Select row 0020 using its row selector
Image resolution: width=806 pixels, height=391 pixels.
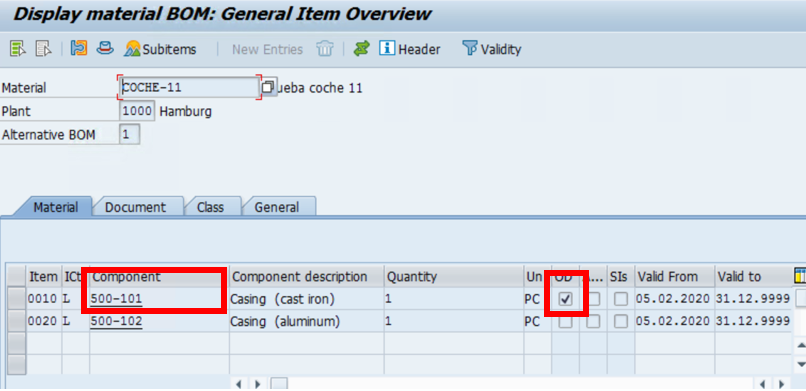16,322
